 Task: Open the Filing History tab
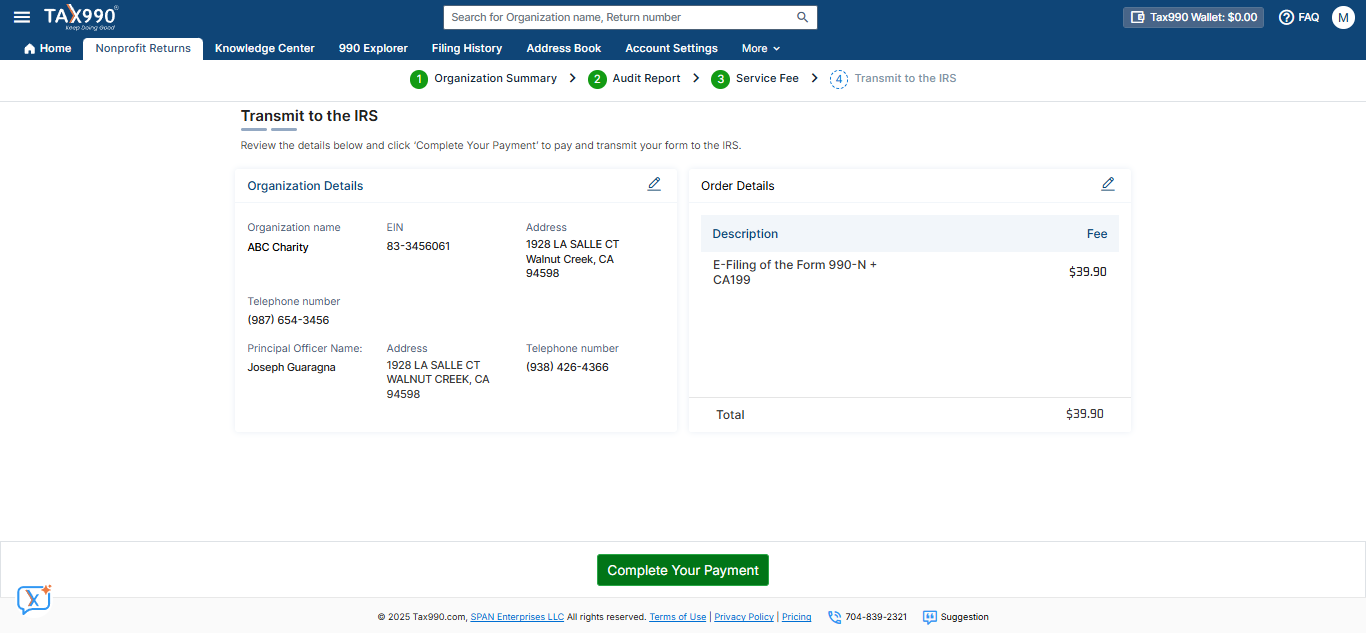point(467,48)
